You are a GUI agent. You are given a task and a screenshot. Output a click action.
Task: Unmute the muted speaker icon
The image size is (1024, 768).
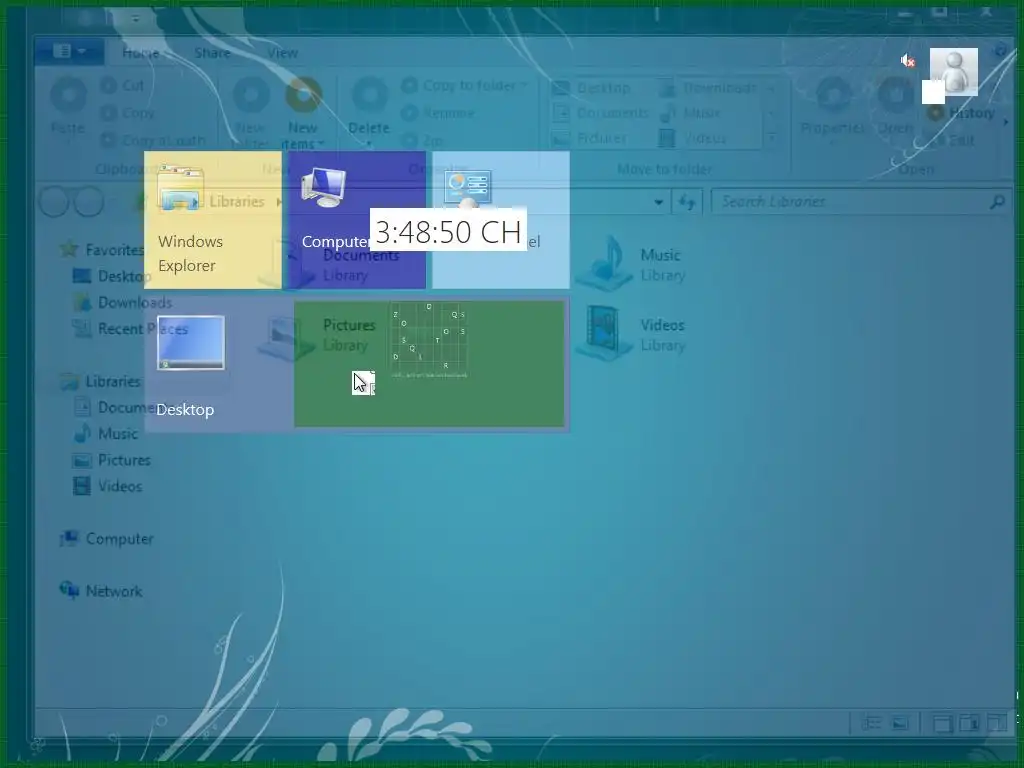click(x=907, y=61)
